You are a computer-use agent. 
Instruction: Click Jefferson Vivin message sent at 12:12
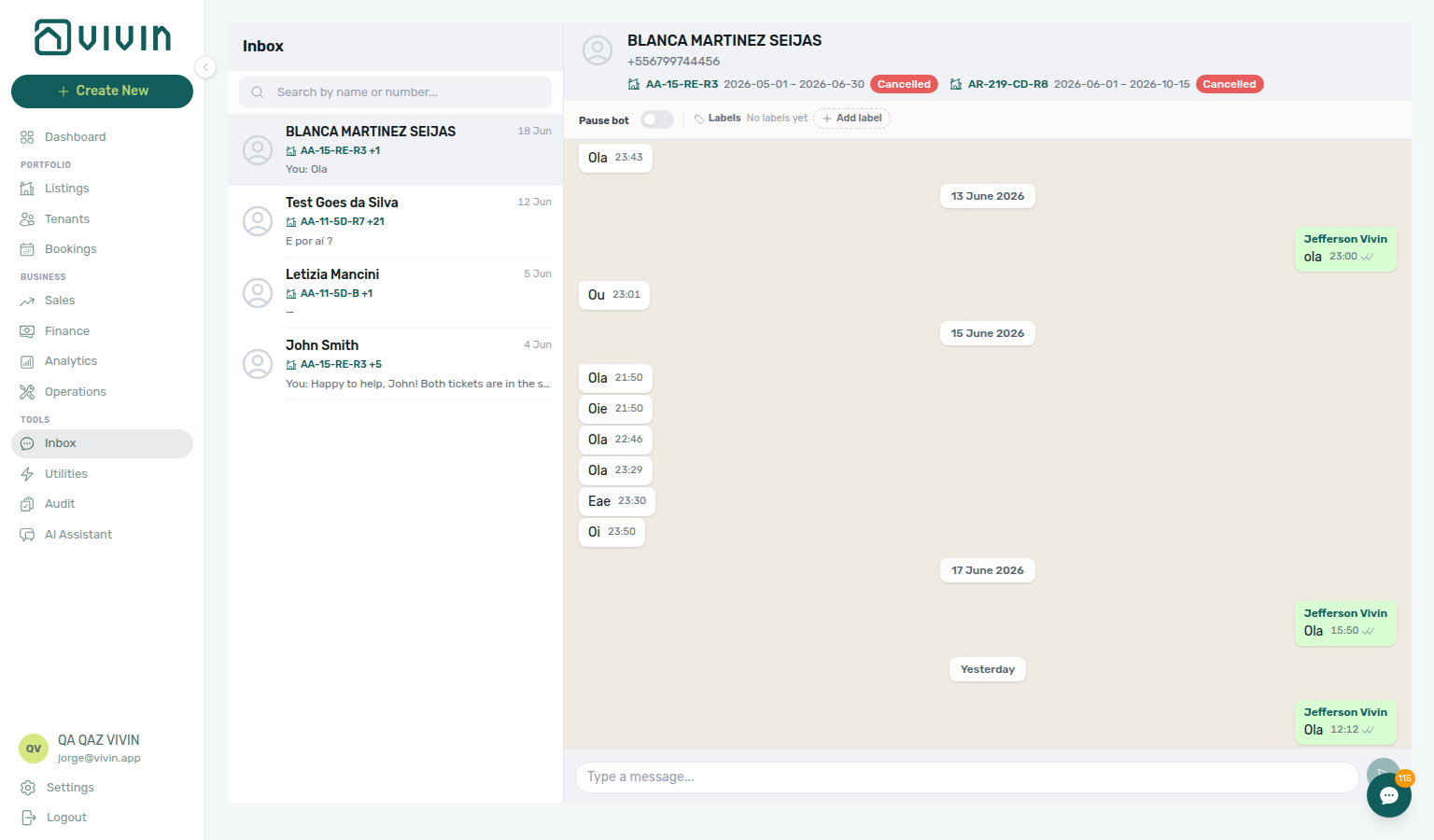pyautogui.click(x=1345, y=721)
